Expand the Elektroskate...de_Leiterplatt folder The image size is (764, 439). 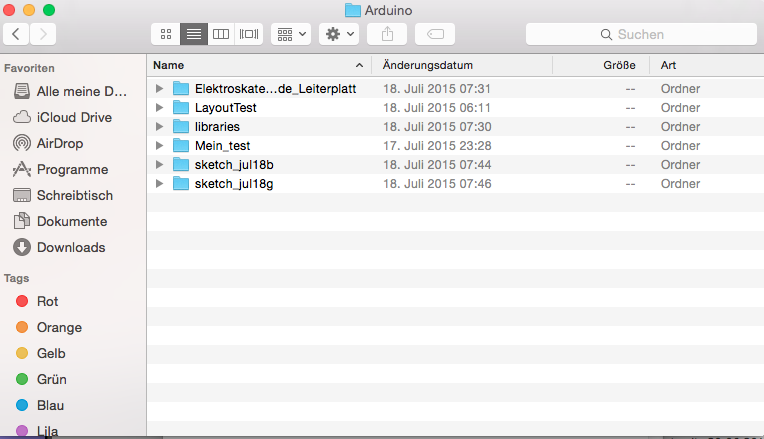(x=159, y=88)
